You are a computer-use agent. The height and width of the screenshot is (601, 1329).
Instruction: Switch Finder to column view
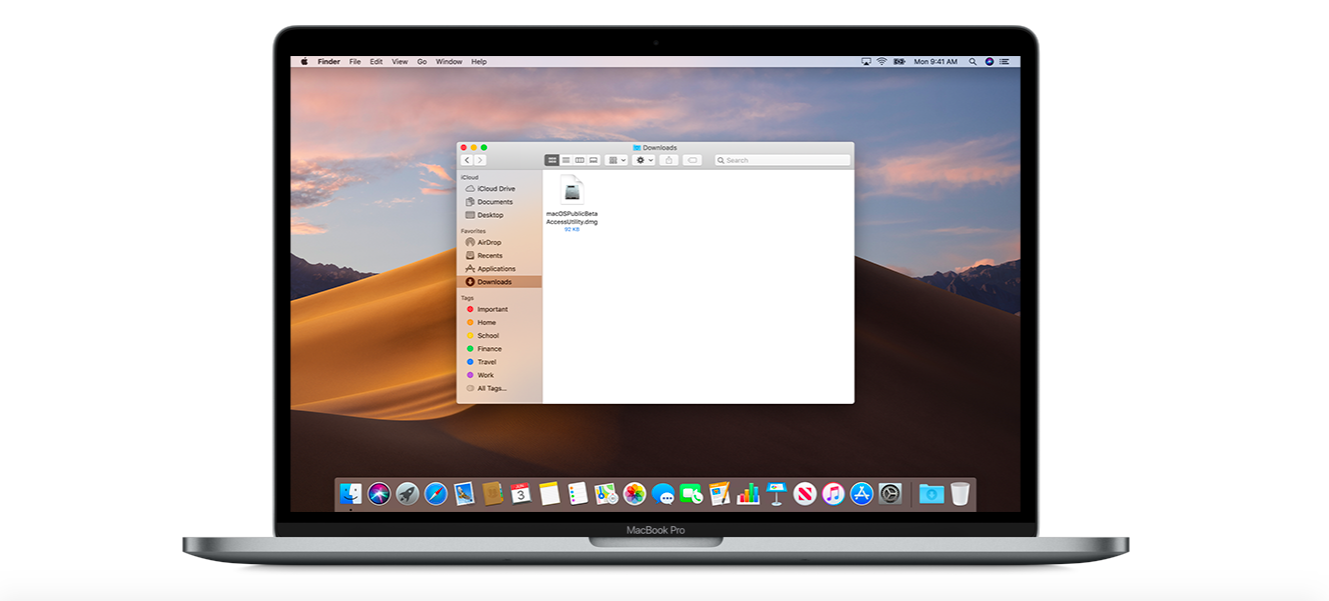pyautogui.click(x=580, y=160)
